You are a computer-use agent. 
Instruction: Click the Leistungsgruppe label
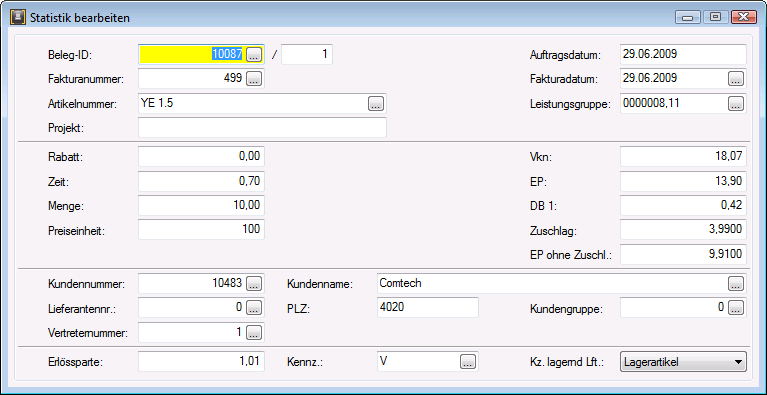click(x=571, y=104)
